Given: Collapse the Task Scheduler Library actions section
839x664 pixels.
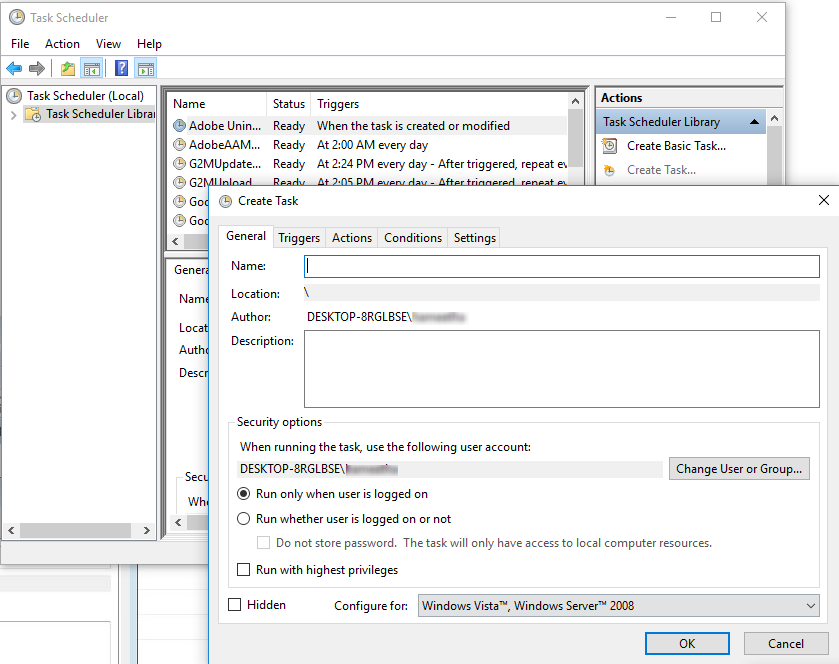Looking at the screenshot, I should click(756, 122).
